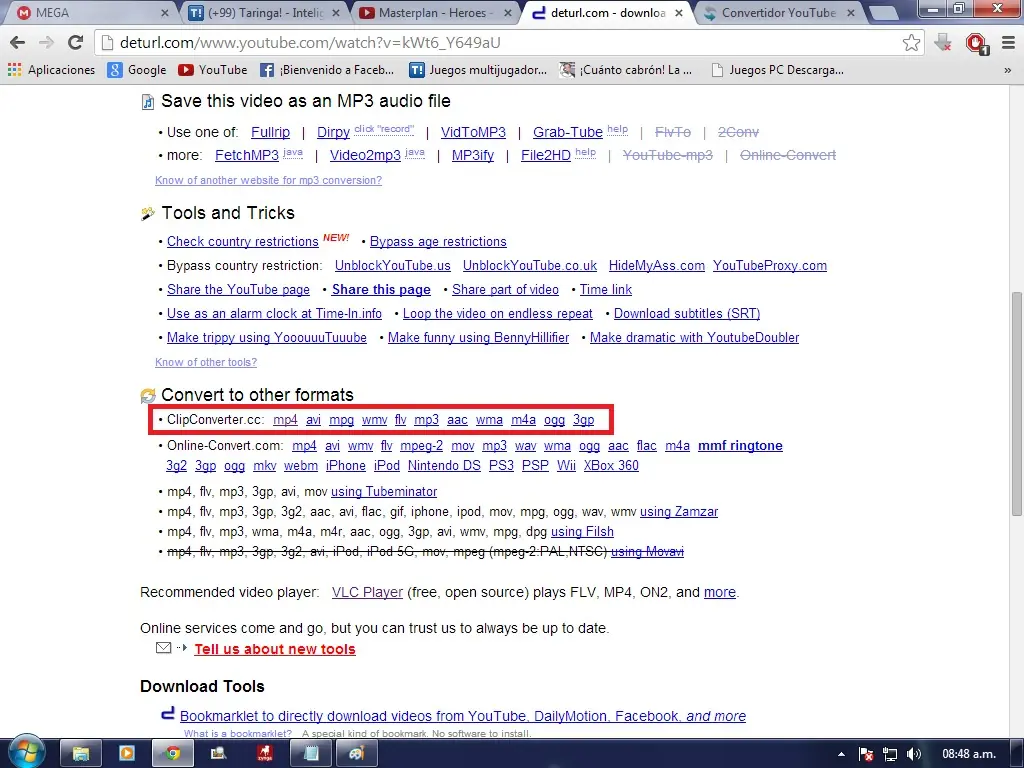Viewport: 1024px width, 768px height.
Task: Open File Explorer from the taskbar
Action: 80,754
